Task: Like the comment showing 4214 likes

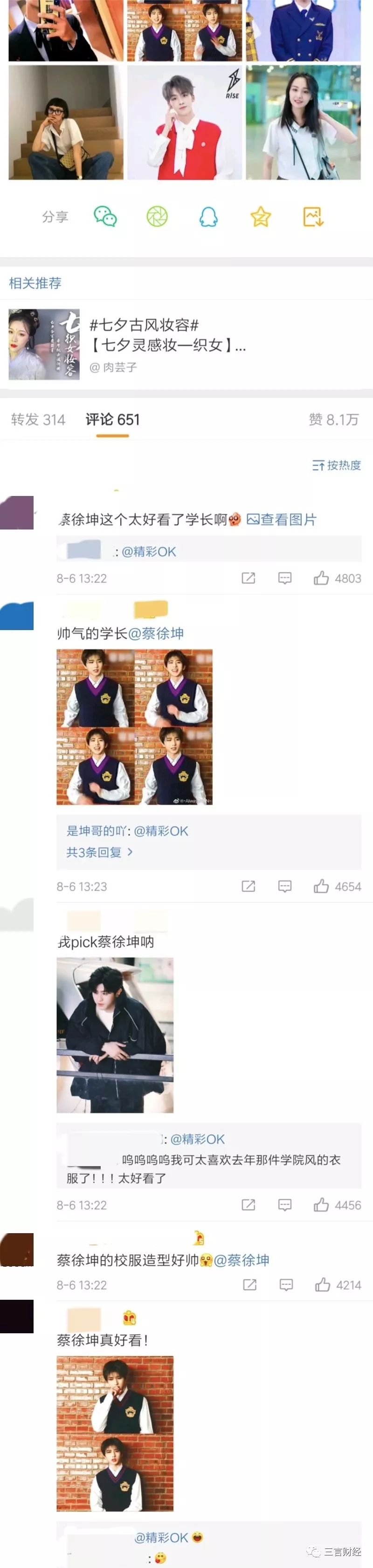Action: 338,1284
